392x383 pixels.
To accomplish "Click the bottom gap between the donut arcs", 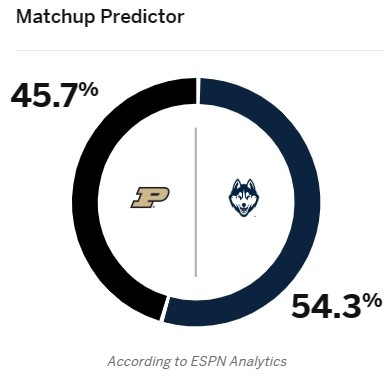I will (x=165, y=309).
